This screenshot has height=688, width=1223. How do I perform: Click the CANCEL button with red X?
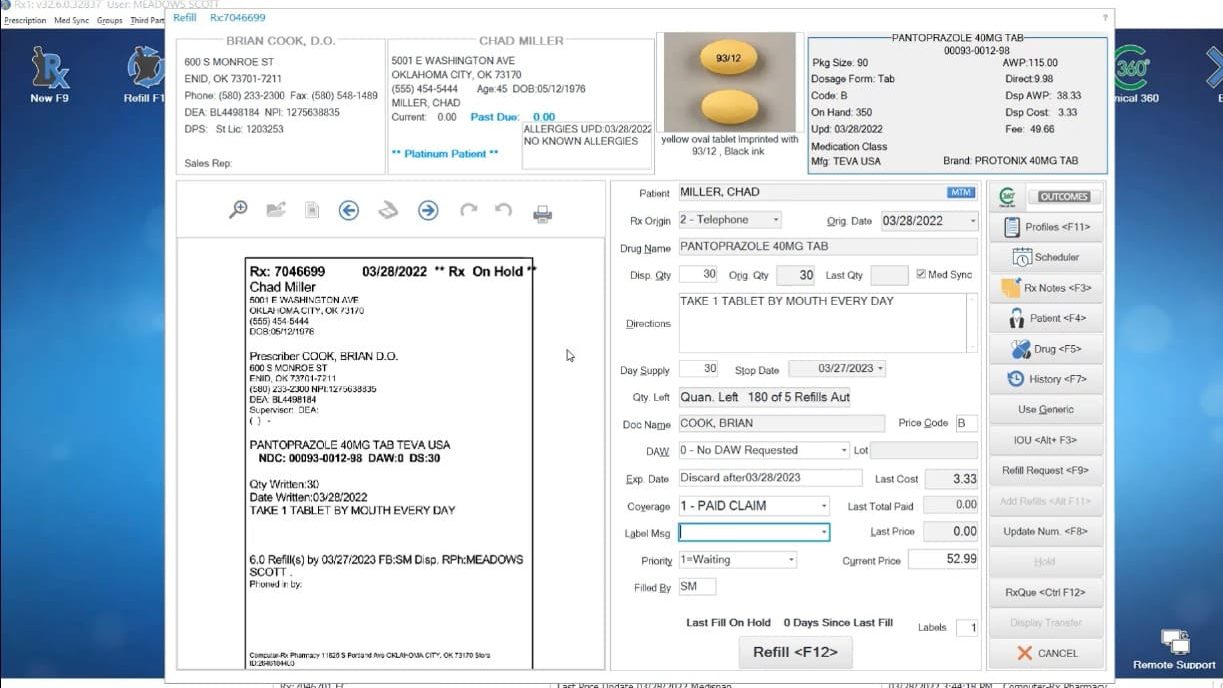point(1046,653)
